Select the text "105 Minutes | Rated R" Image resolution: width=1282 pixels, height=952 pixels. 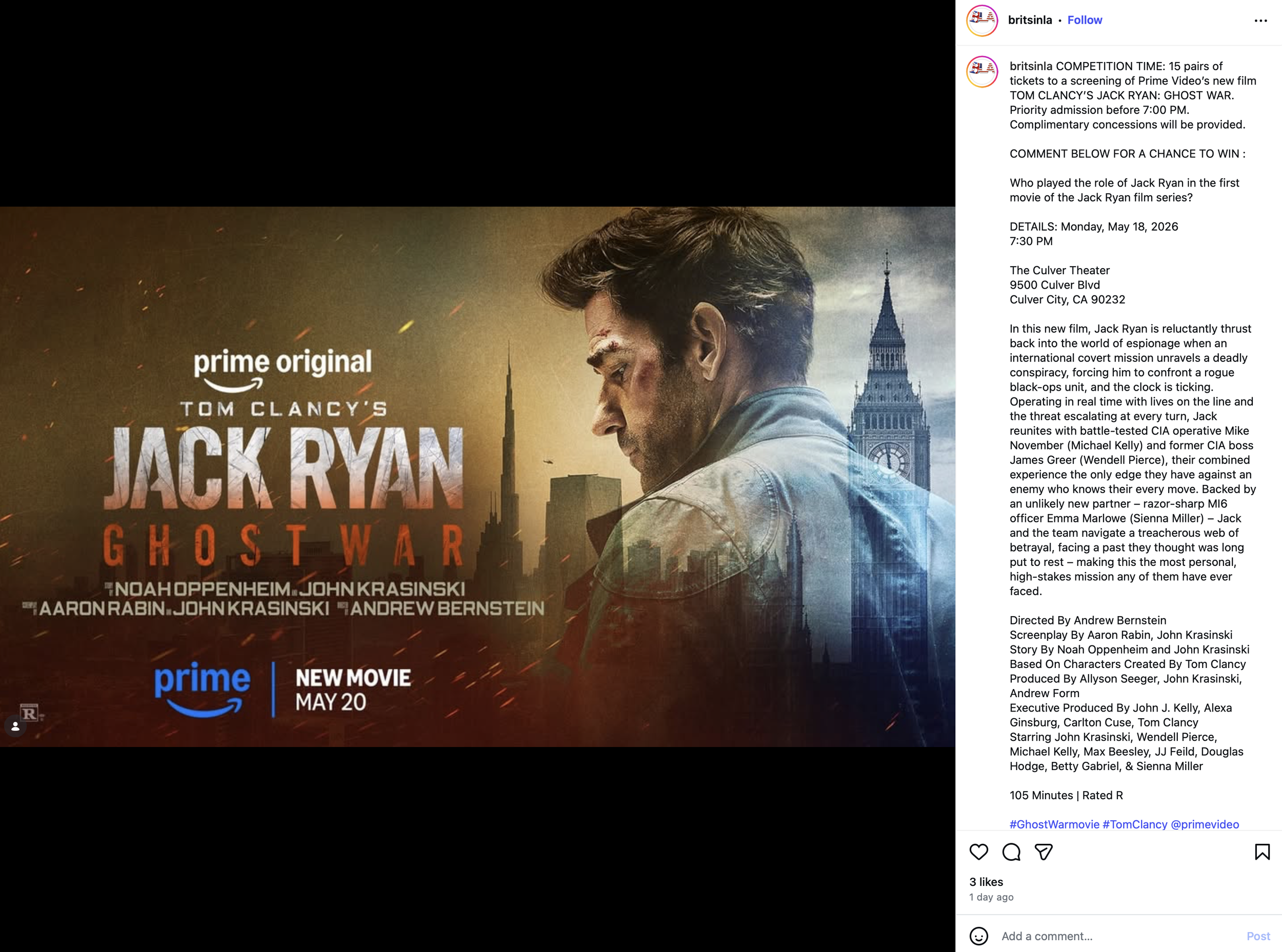click(x=1066, y=795)
